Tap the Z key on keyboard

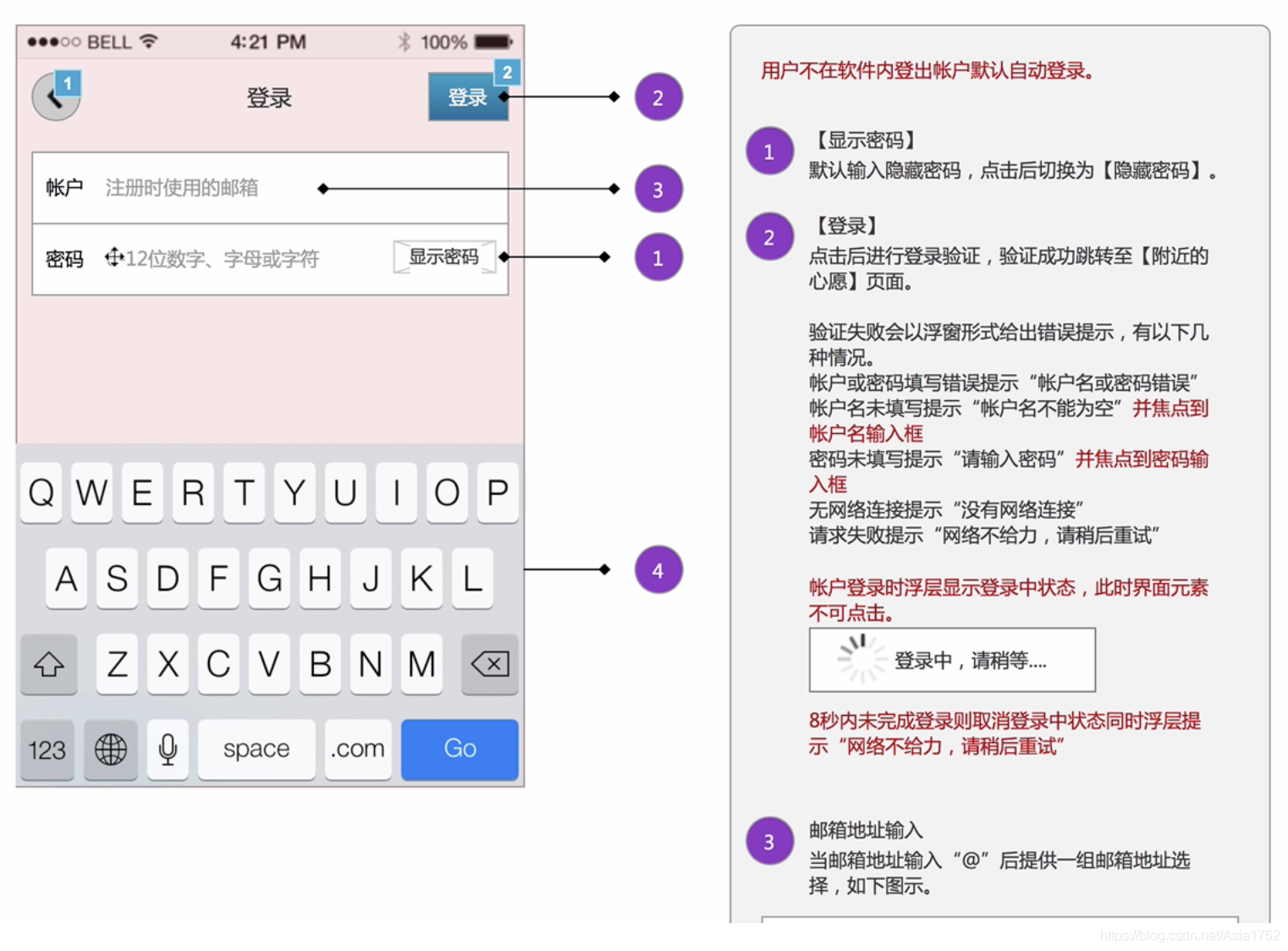tap(117, 664)
